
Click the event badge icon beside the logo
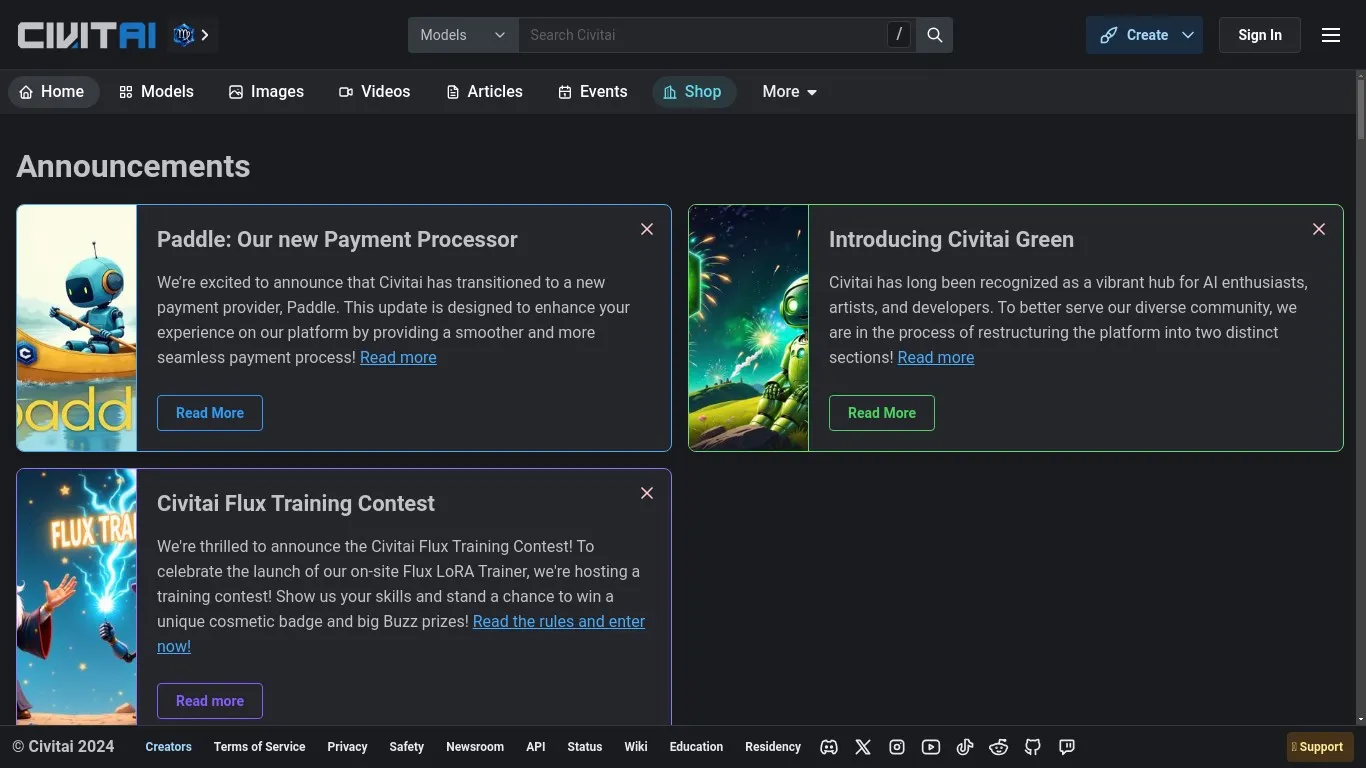[x=183, y=34]
